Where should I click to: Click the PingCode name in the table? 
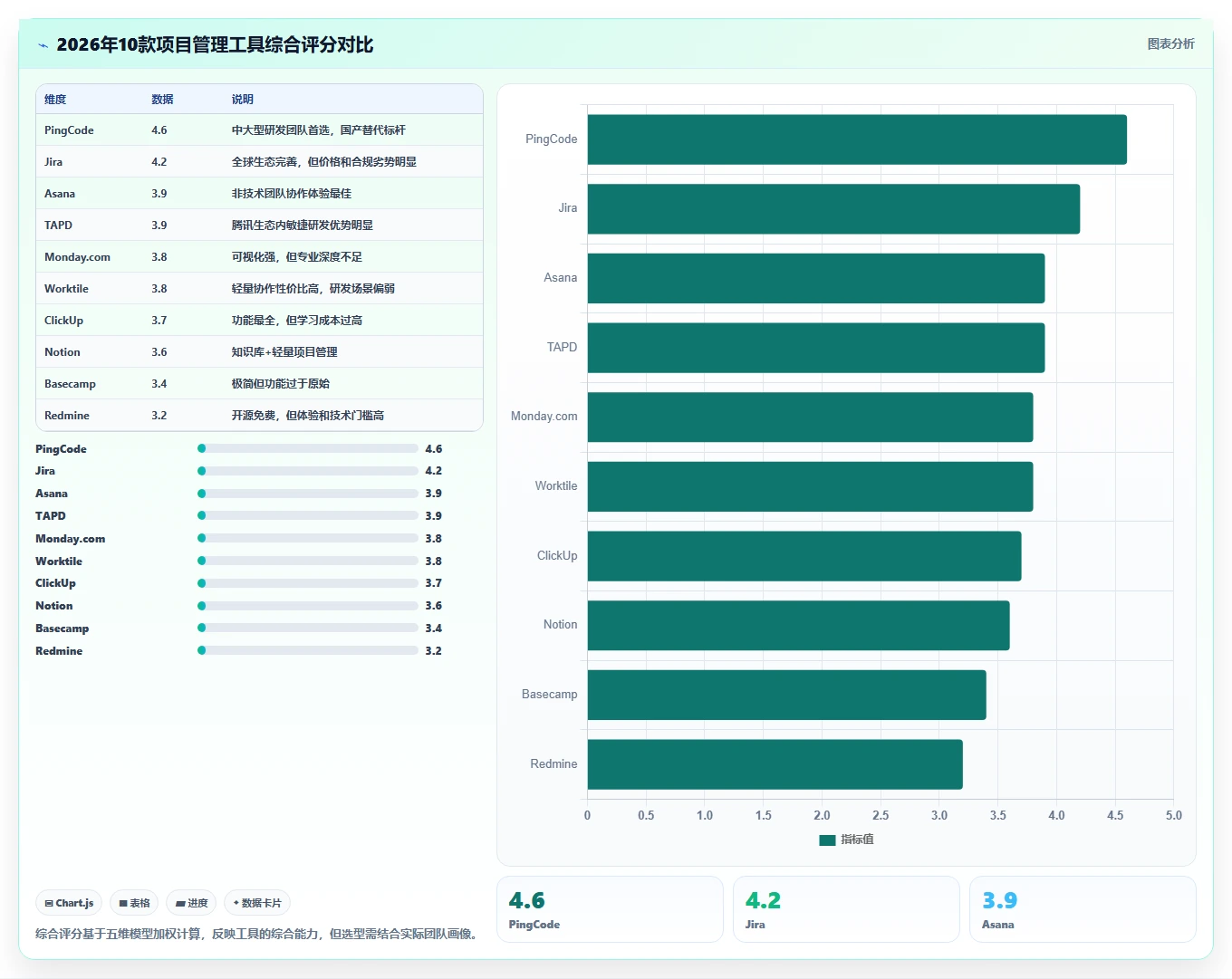click(69, 130)
